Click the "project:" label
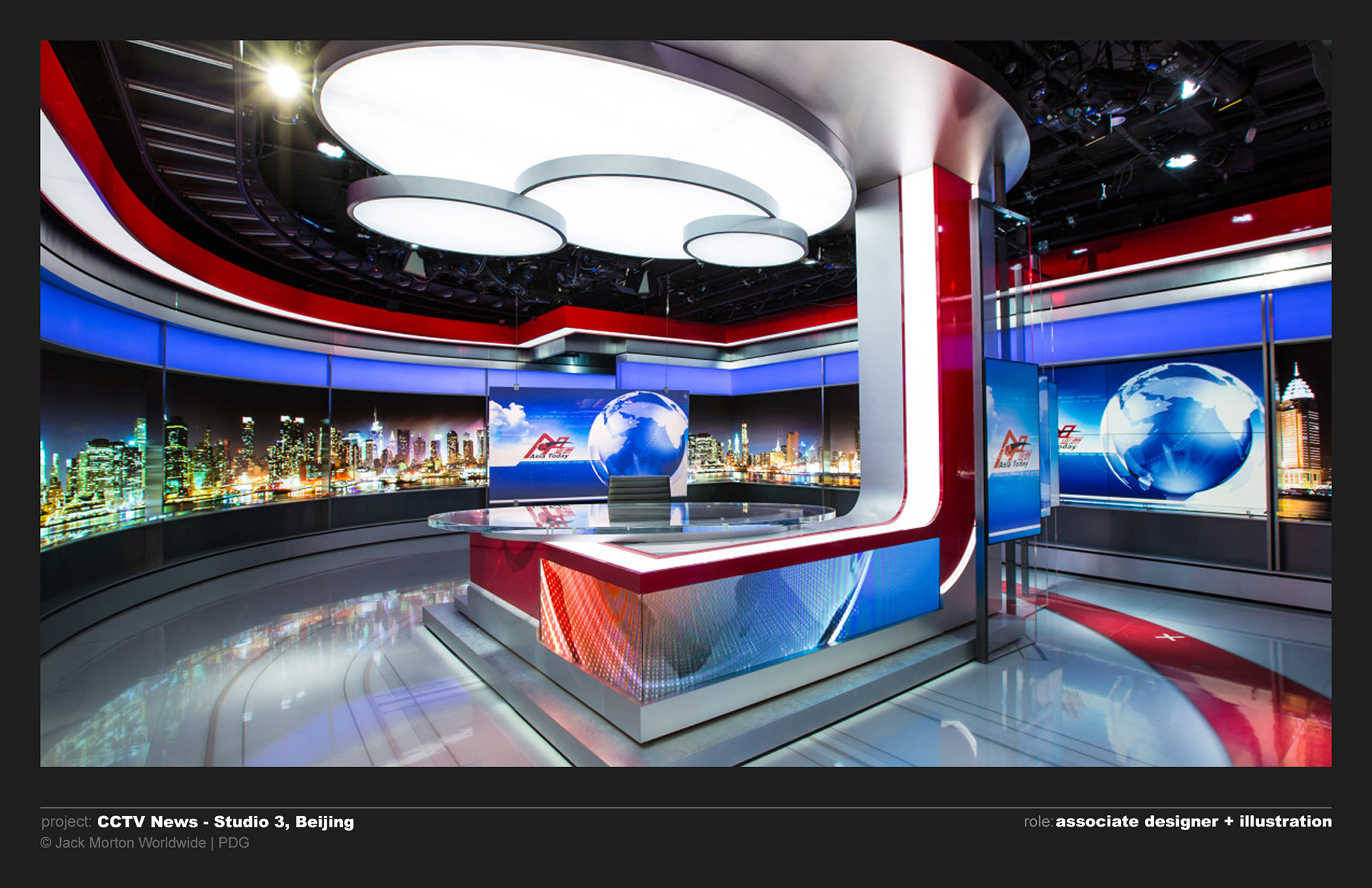 pos(66,822)
